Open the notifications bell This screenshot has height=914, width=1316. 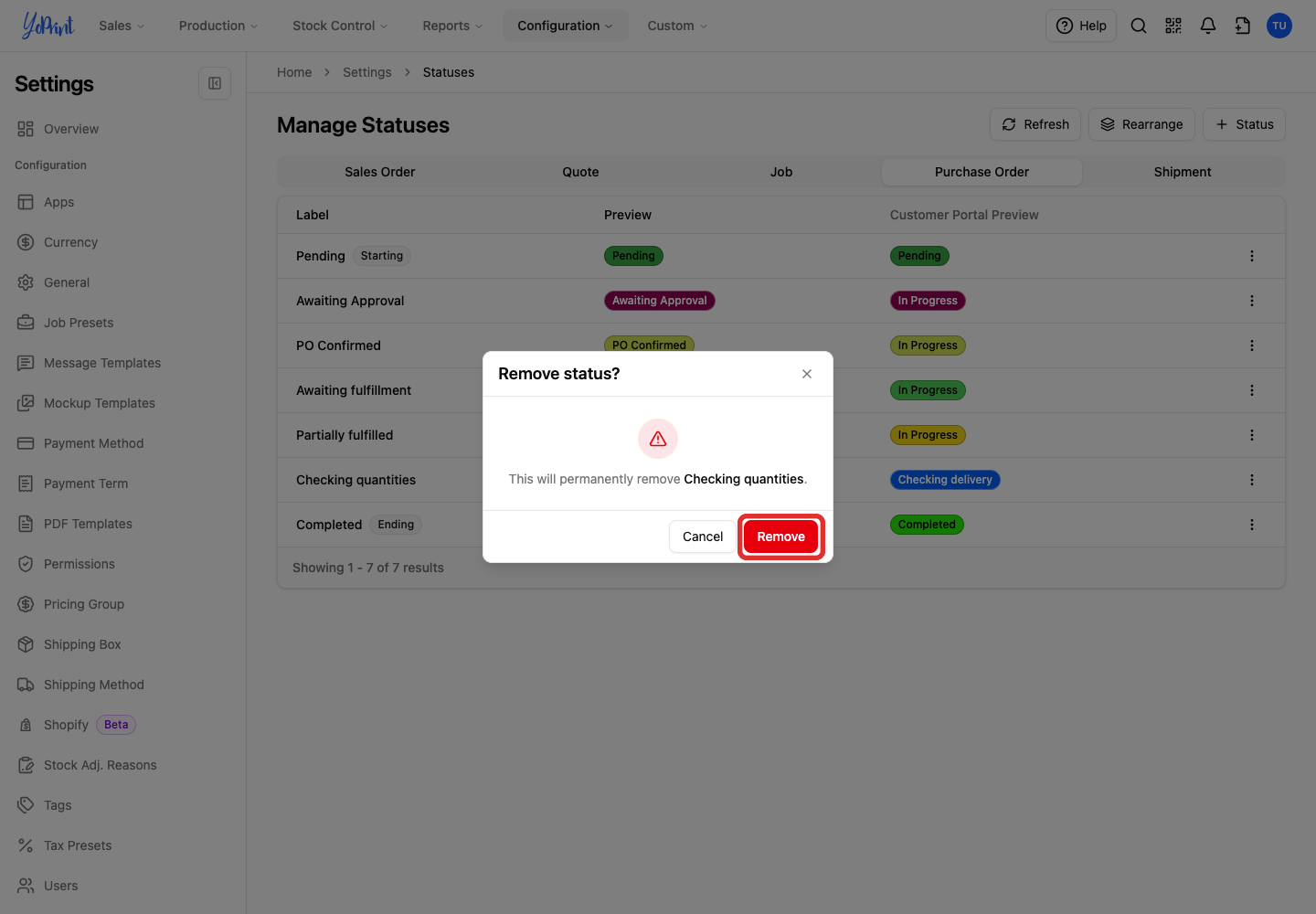pyautogui.click(x=1208, y=26)
